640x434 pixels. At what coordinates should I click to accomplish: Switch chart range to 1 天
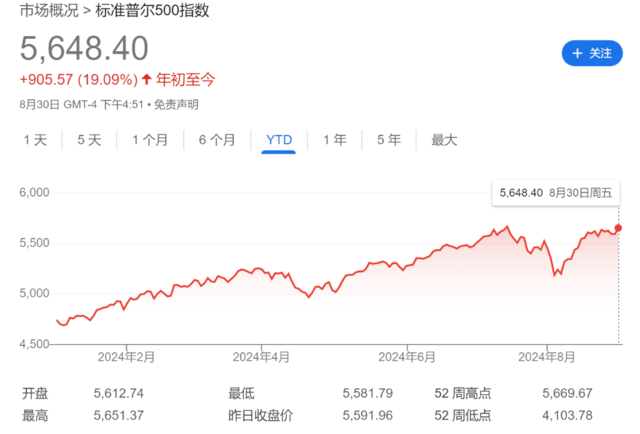pos(36,140)
